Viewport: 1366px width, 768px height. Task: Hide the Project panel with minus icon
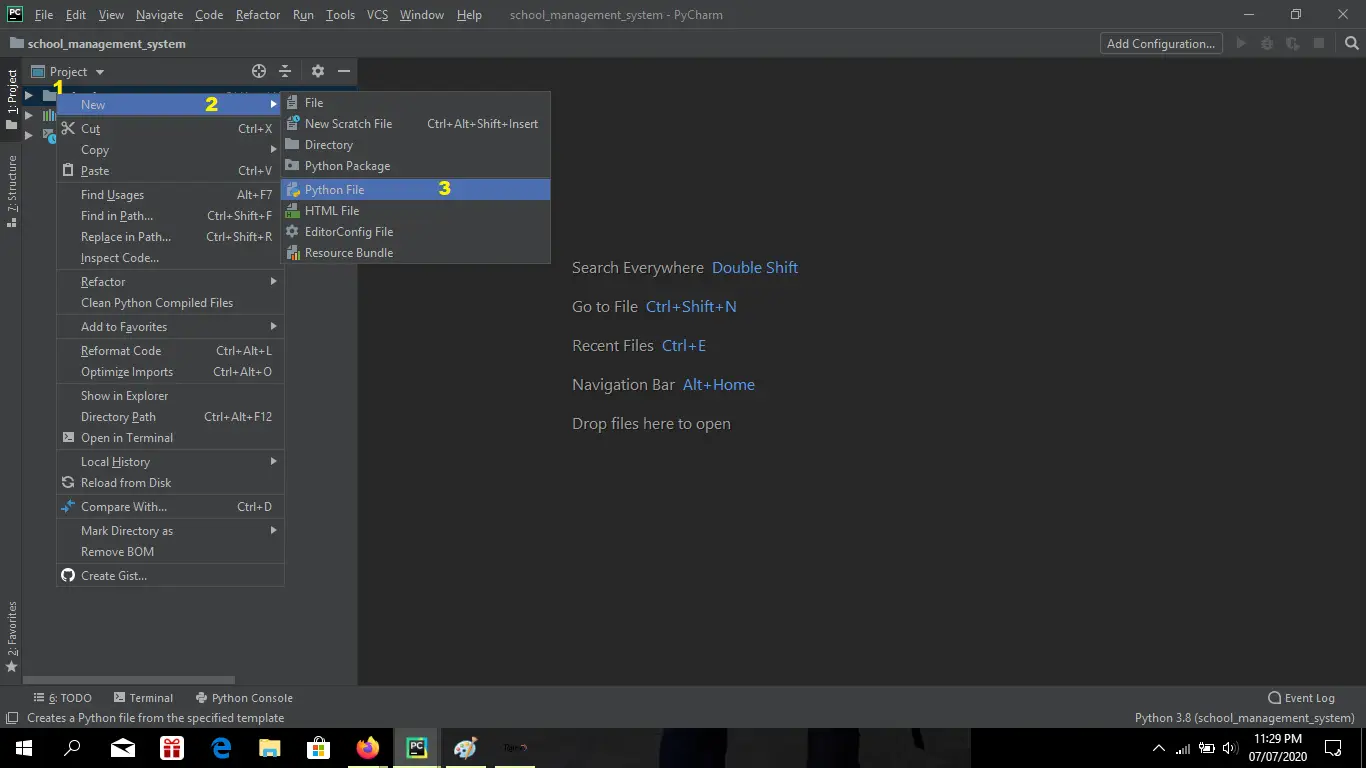[x=344, y=71]
